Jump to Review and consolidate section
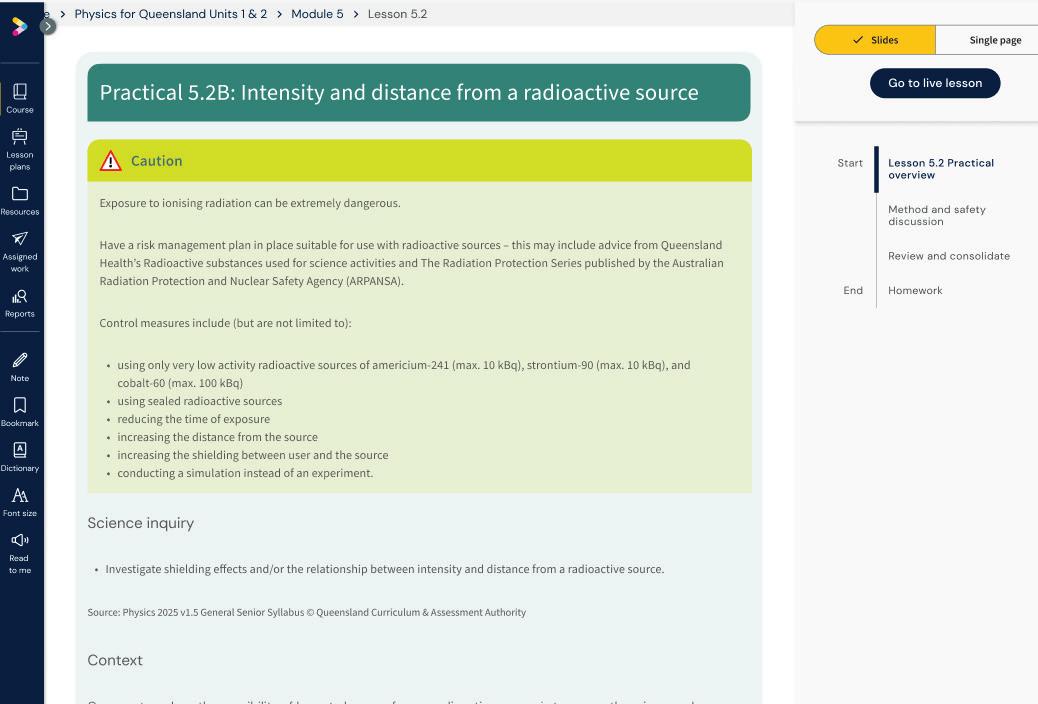This screenshot has height=704, width=1038. click(x=949, y=256)
